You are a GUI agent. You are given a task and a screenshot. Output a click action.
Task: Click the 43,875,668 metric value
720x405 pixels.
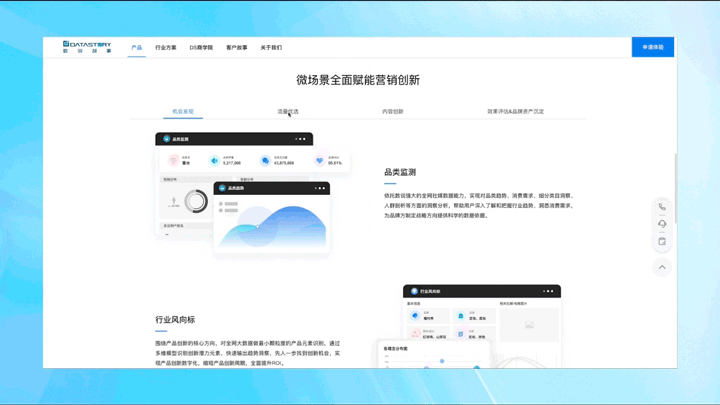click(x=284, y=163)
